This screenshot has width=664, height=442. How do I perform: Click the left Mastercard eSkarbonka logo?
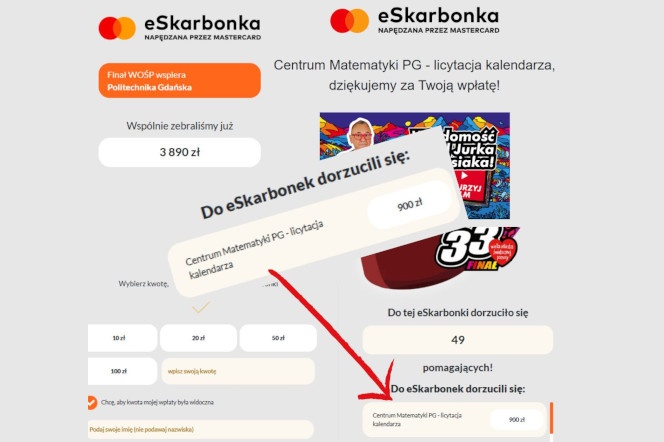(x=180, y=28)
